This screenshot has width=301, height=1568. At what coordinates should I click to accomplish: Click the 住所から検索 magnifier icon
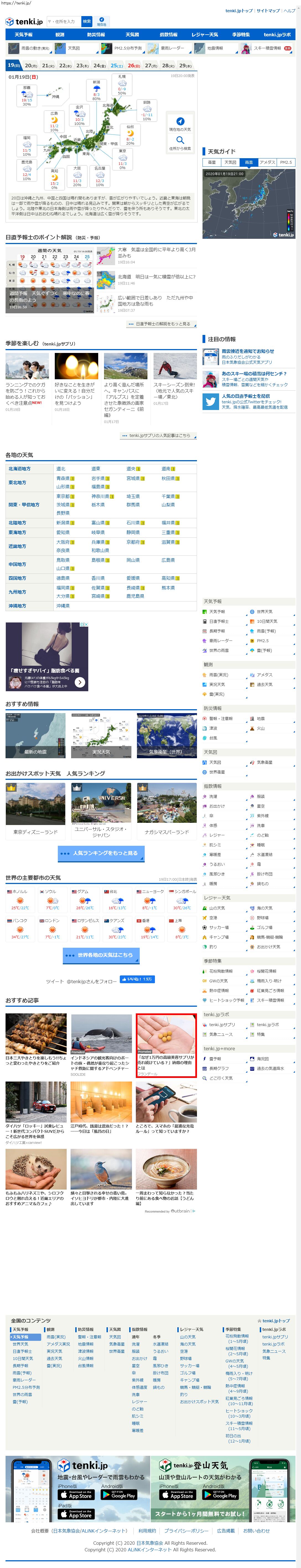pos(180,141)
